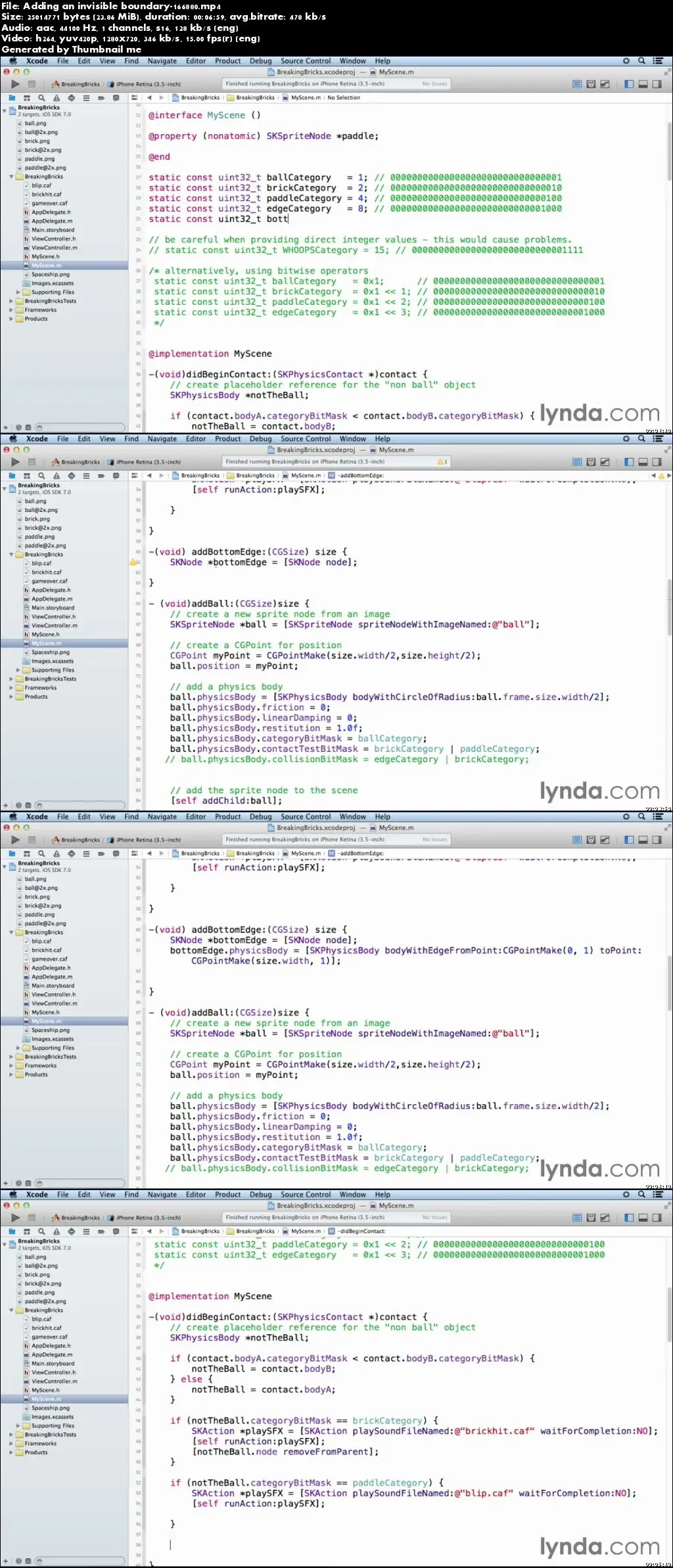Expand BreakingBricksTests in the first frame
Screen dimensions: 673x1568
pyautogui.click(x=11, y=301)
